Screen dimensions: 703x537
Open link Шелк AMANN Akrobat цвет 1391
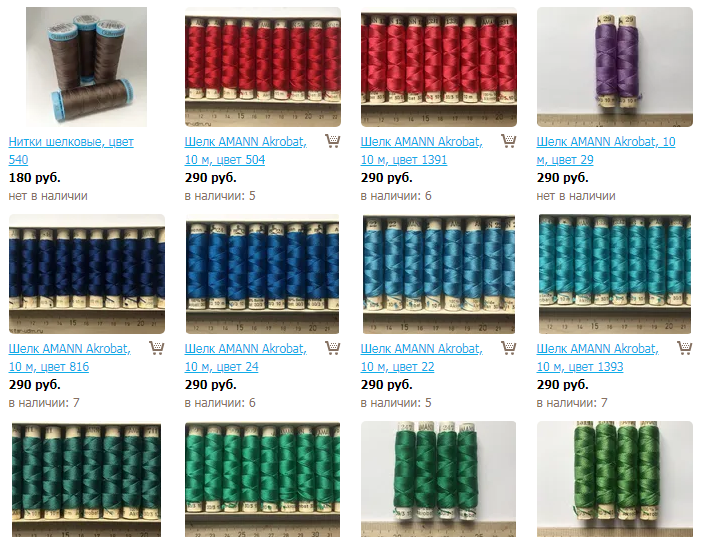pos(422,151)
